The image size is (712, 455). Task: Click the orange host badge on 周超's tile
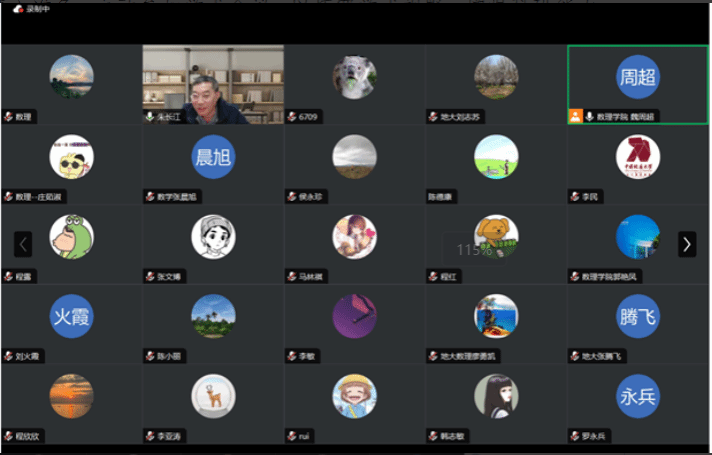575,116
